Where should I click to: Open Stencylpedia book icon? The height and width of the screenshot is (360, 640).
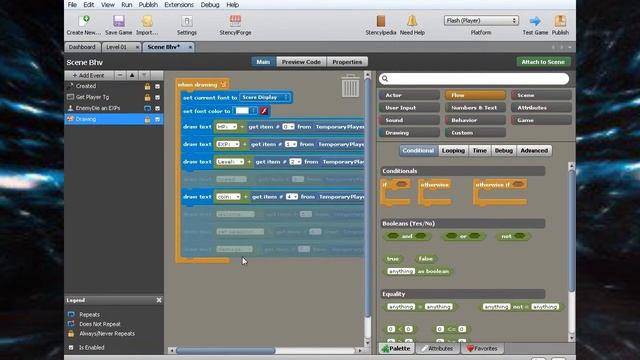point(381,21)
